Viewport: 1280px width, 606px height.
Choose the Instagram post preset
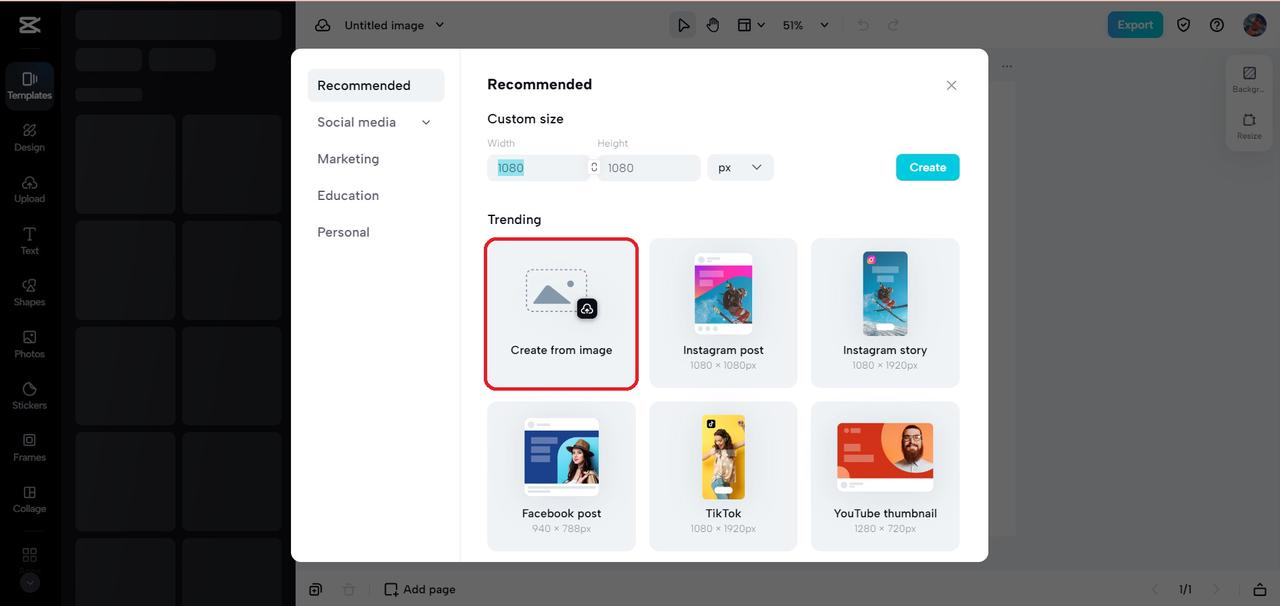[x=723, y=313]
